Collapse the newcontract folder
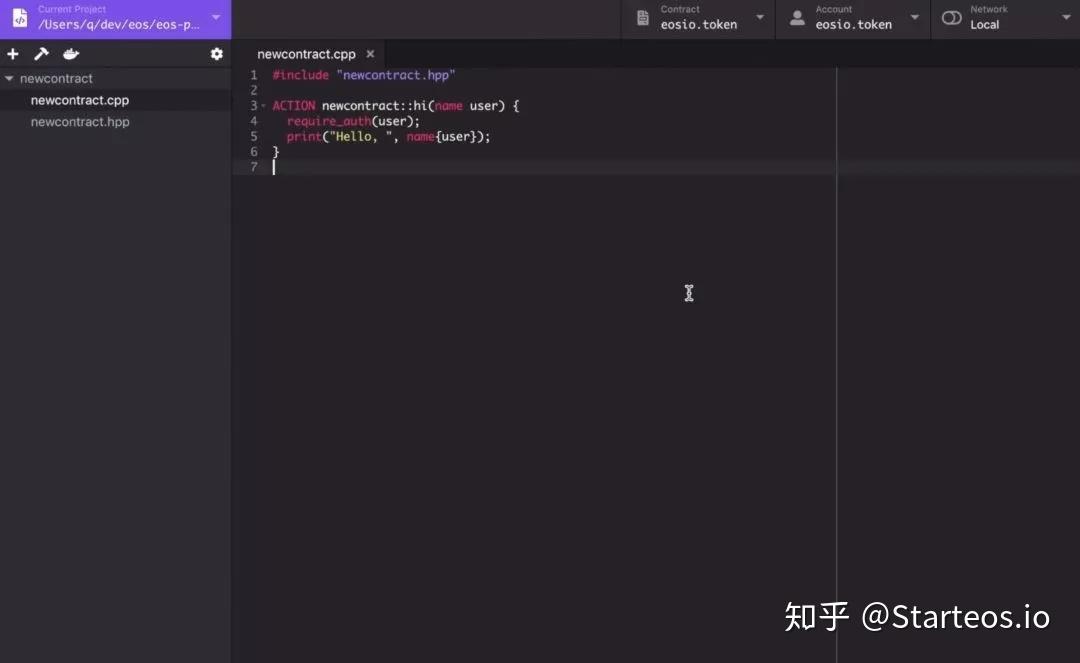 pyautogui.click(x=10, y=78)
